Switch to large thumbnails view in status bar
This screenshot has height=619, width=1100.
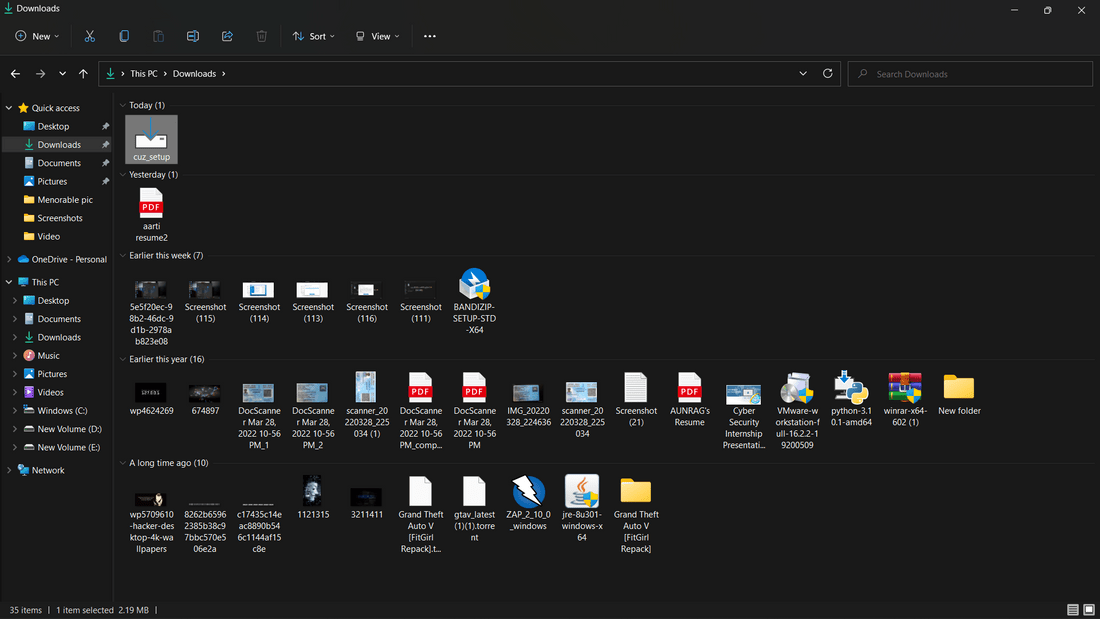[x=1089, y=610]
